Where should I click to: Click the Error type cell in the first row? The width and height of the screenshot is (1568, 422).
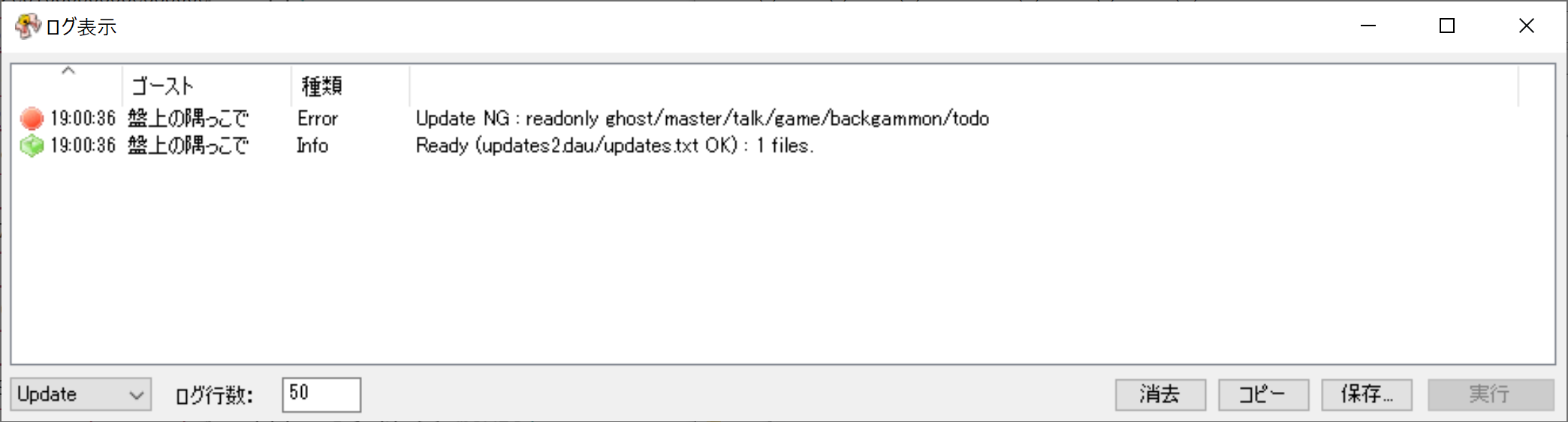pos(318,119)
